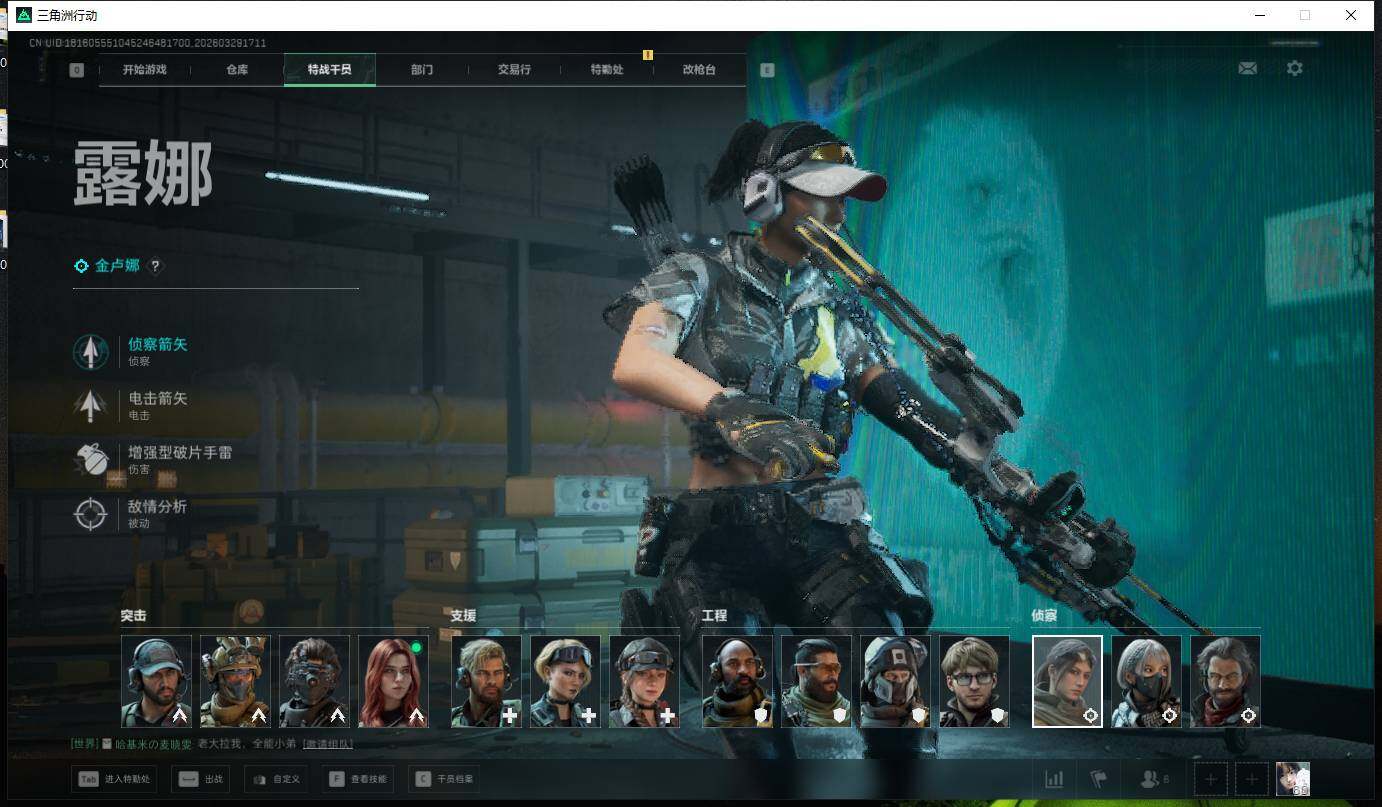1382x807 pixels.
Task: Choose the blond bearded 支援 operator with headset
Action: tap(486, 681)
